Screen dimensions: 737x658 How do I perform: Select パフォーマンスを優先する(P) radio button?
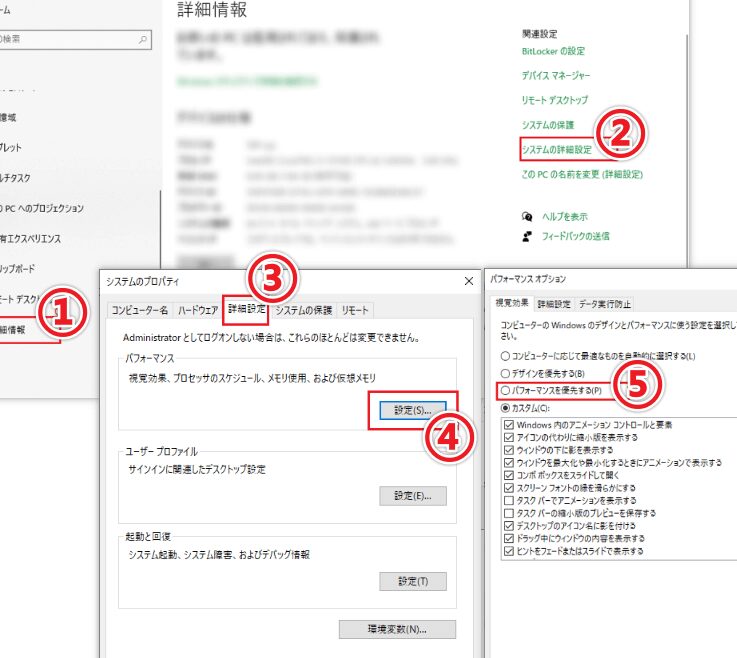505,391
